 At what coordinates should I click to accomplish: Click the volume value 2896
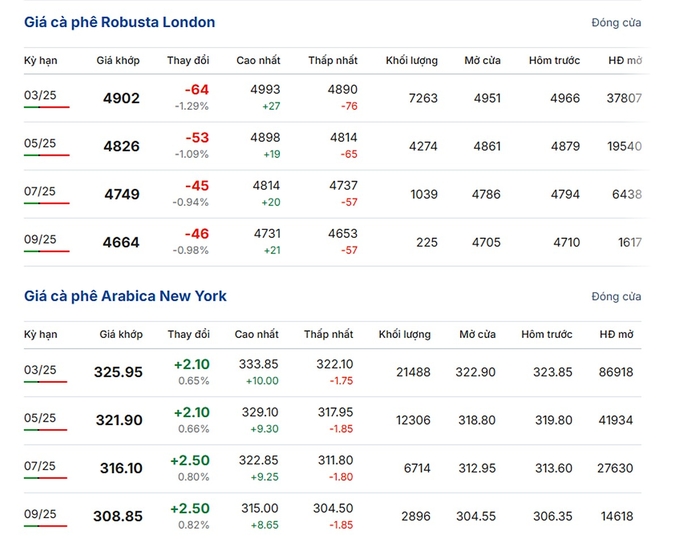click(416, 517)
